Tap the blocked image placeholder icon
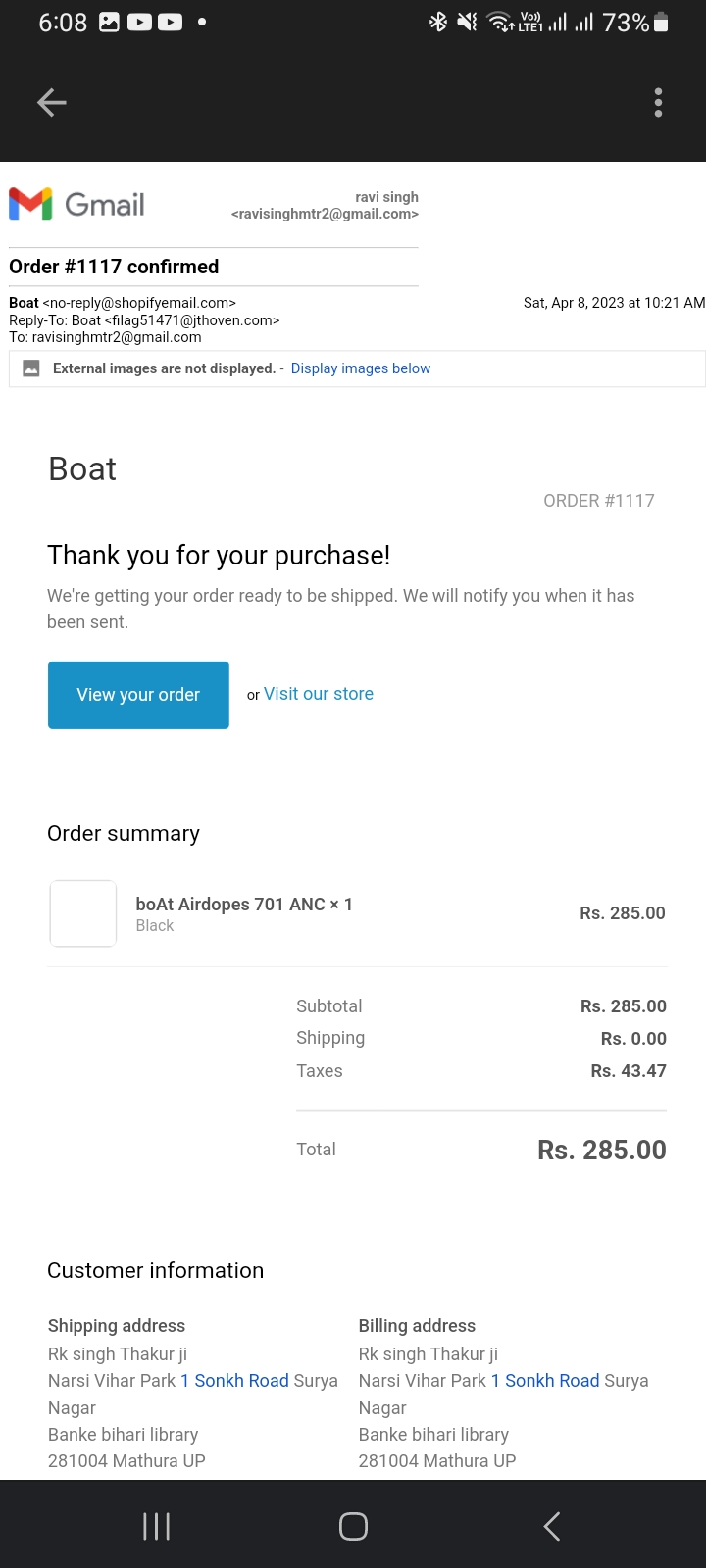 point(31,368)
